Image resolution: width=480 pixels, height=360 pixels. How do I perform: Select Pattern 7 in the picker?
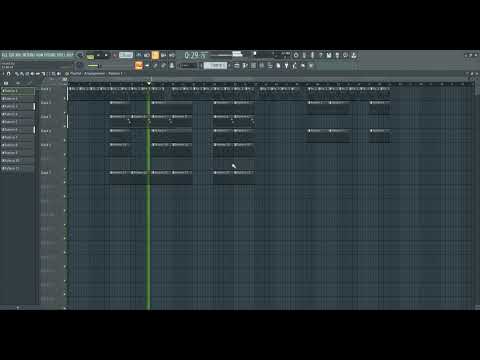(18, 137)
